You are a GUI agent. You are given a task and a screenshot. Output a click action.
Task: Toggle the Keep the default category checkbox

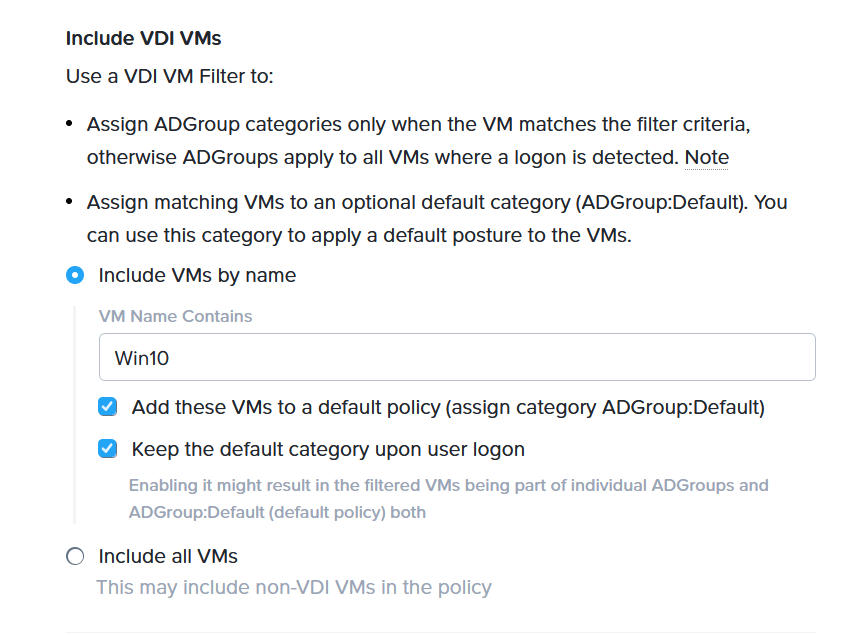(x=108, y=449)
